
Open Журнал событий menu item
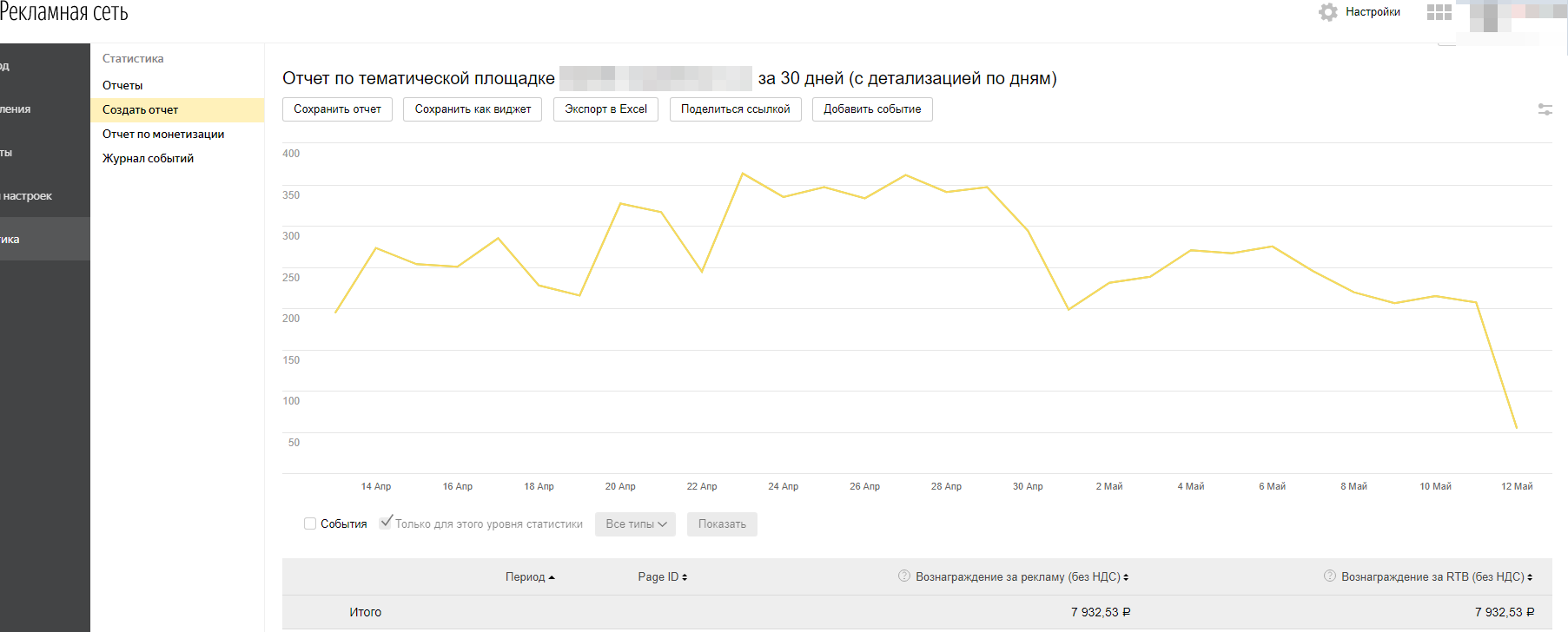point(148,159)
